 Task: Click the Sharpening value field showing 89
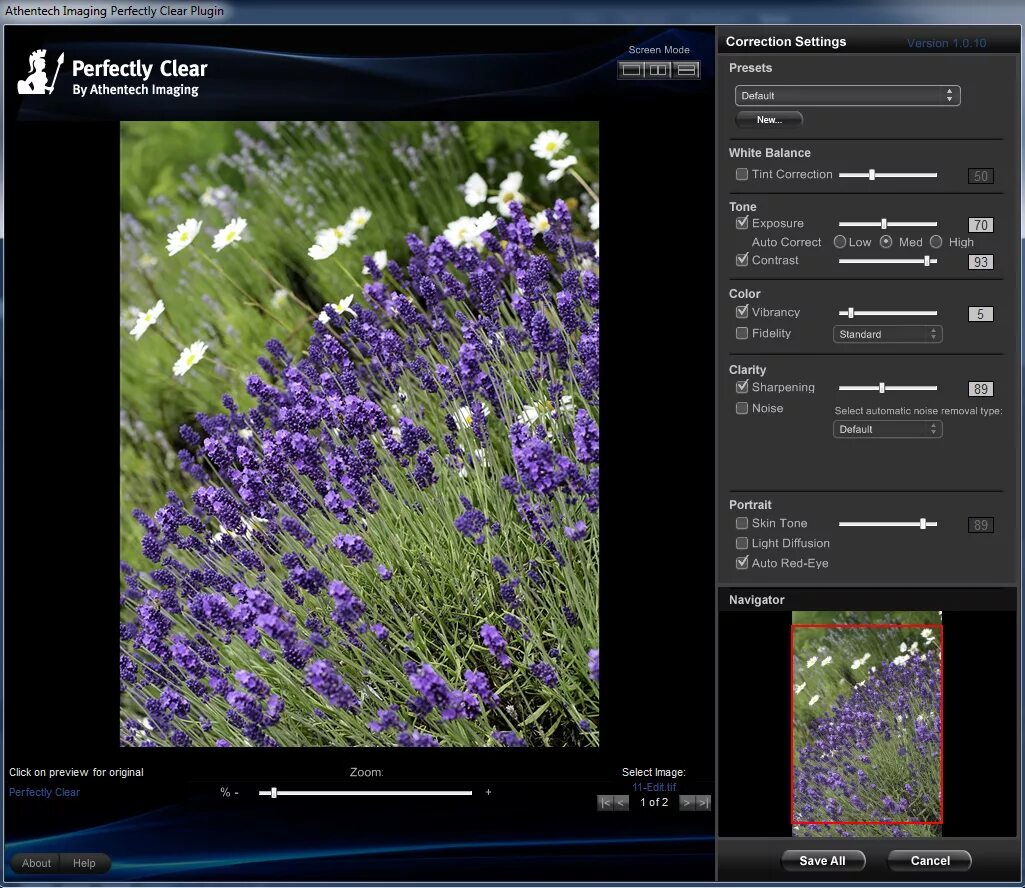click(x=981, y=389)
